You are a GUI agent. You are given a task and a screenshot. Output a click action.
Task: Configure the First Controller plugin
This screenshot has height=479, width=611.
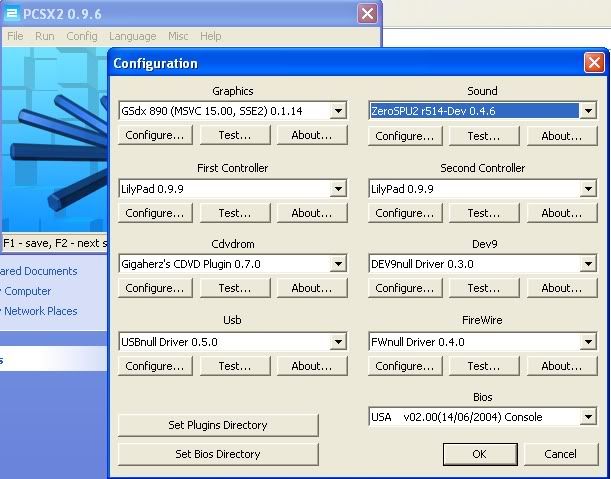click(x=155, y=213)
